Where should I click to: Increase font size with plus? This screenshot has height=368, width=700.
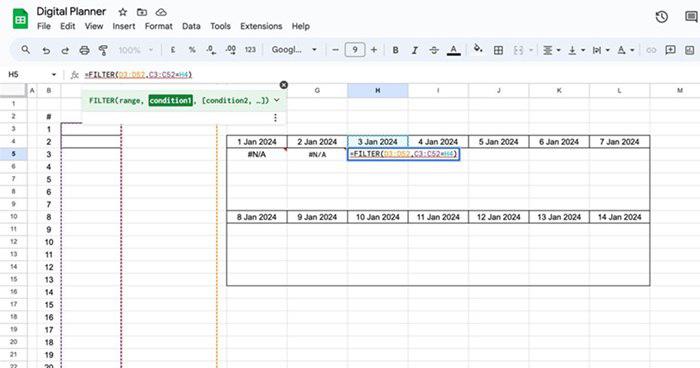tap(374, 50)
